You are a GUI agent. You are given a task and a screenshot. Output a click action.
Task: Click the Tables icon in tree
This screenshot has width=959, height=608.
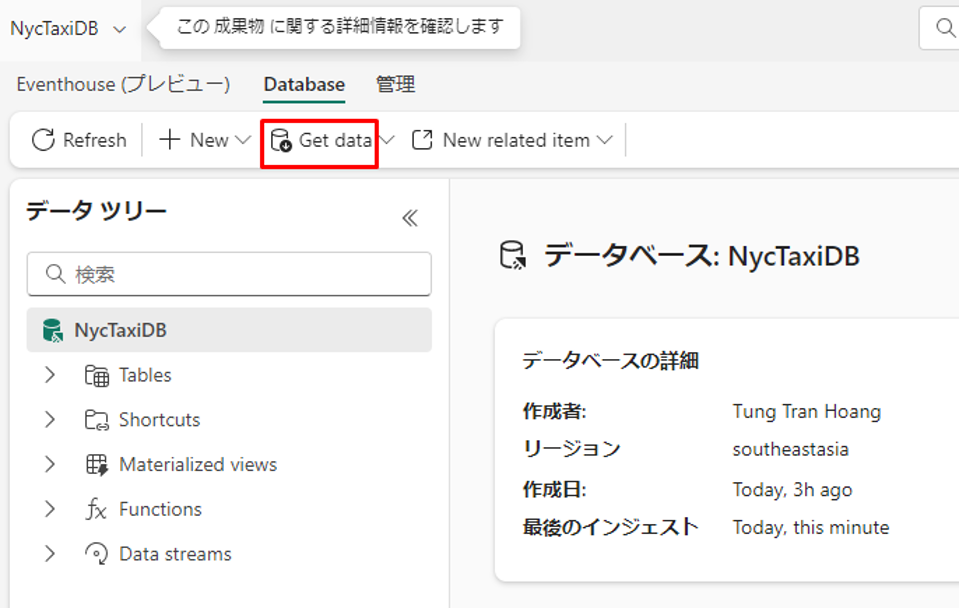pyautogui.click(x=97, y=376)
